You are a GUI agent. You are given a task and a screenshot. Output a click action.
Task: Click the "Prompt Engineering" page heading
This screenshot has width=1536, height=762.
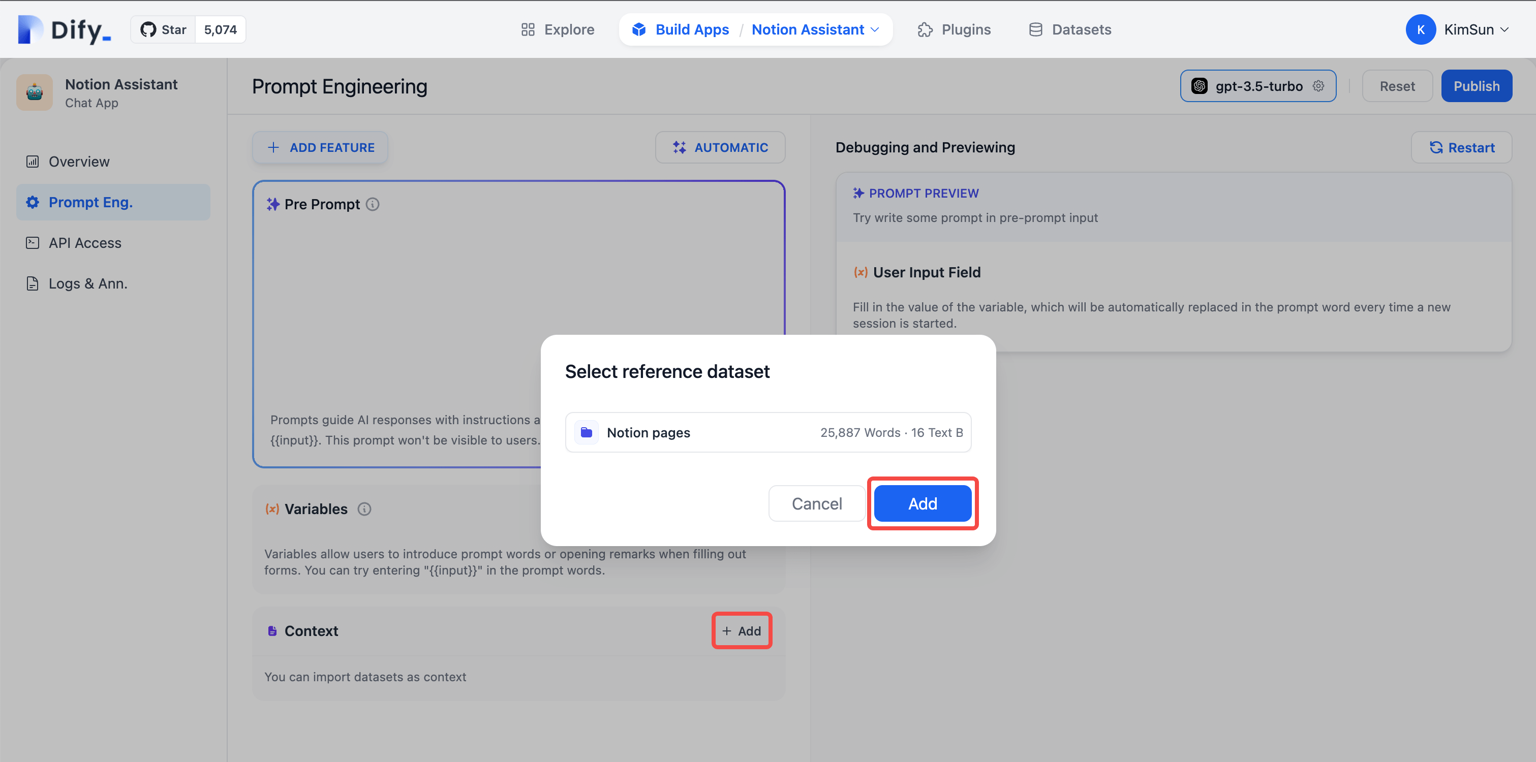point(339,87)
